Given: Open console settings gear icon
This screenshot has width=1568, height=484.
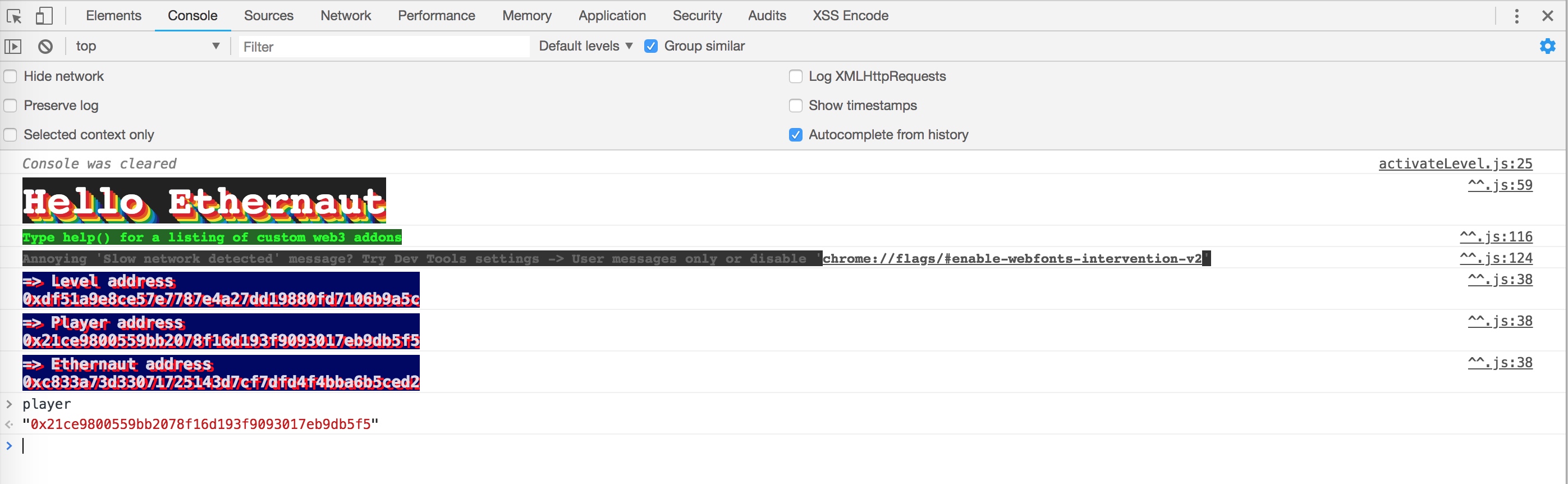Looking at the screenshot, I should point(1547,45).
